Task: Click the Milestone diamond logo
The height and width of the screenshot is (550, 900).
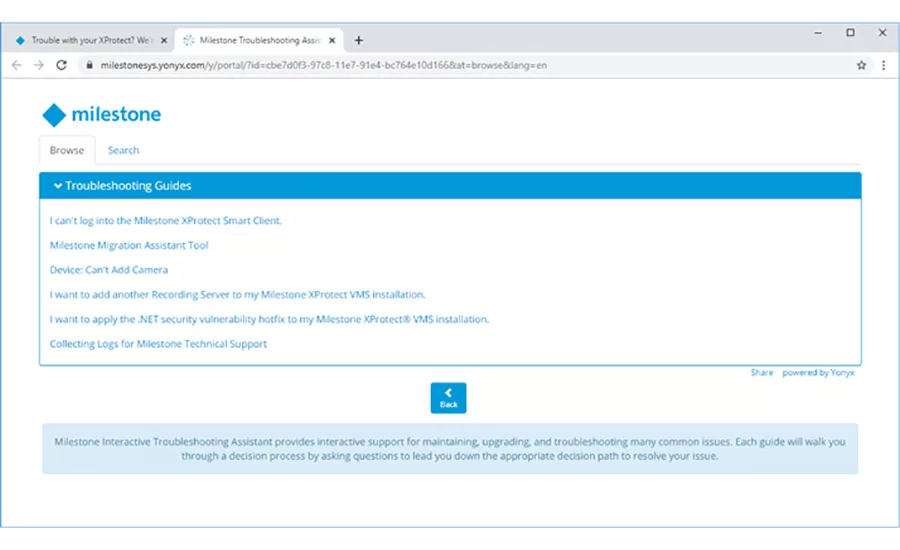Action: (x=54, y=115)
